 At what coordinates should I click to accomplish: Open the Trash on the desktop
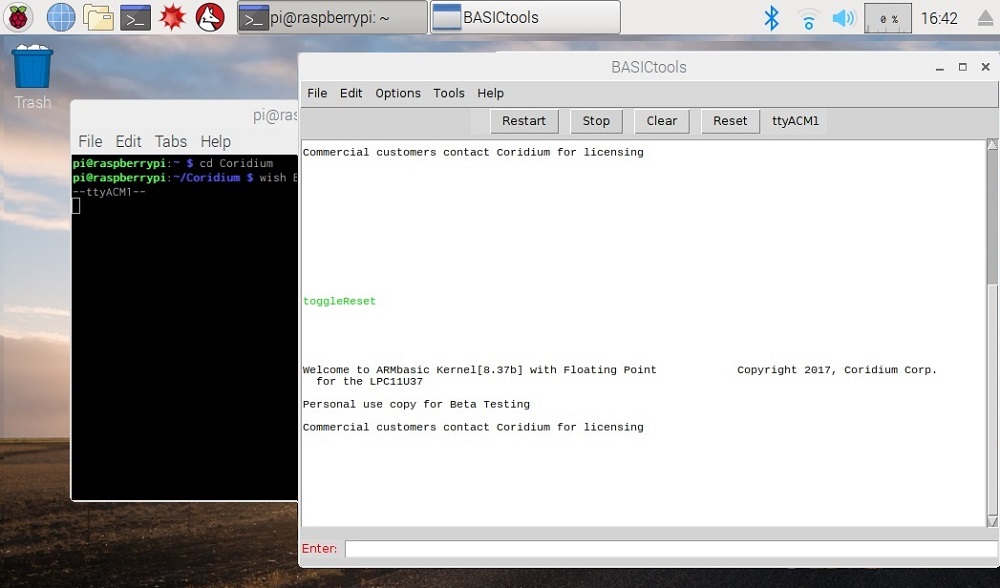click(31, 70)
